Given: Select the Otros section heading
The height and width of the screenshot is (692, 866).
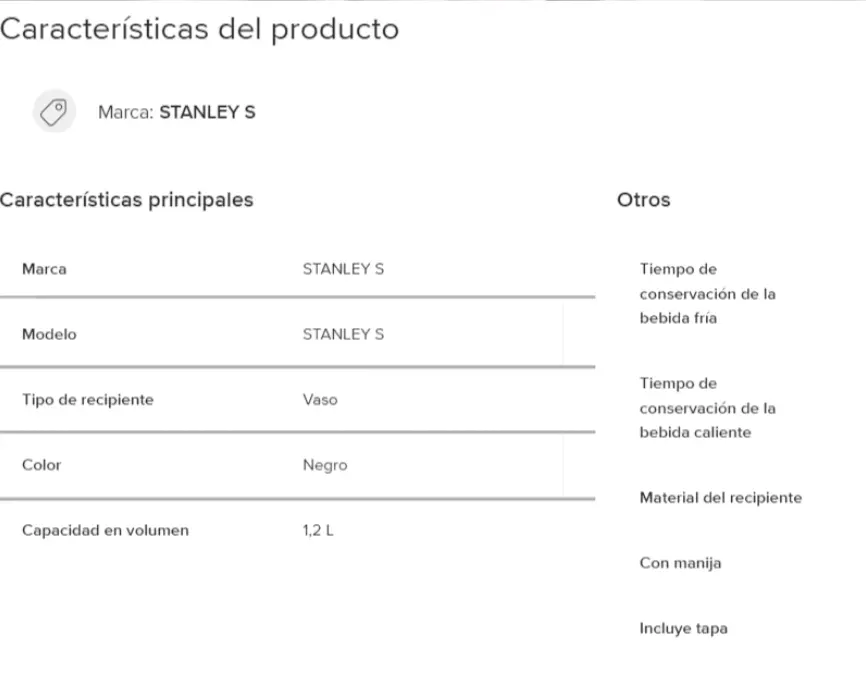Looking at the screenshot, I should pyautogui.click(x=643, y=199).
